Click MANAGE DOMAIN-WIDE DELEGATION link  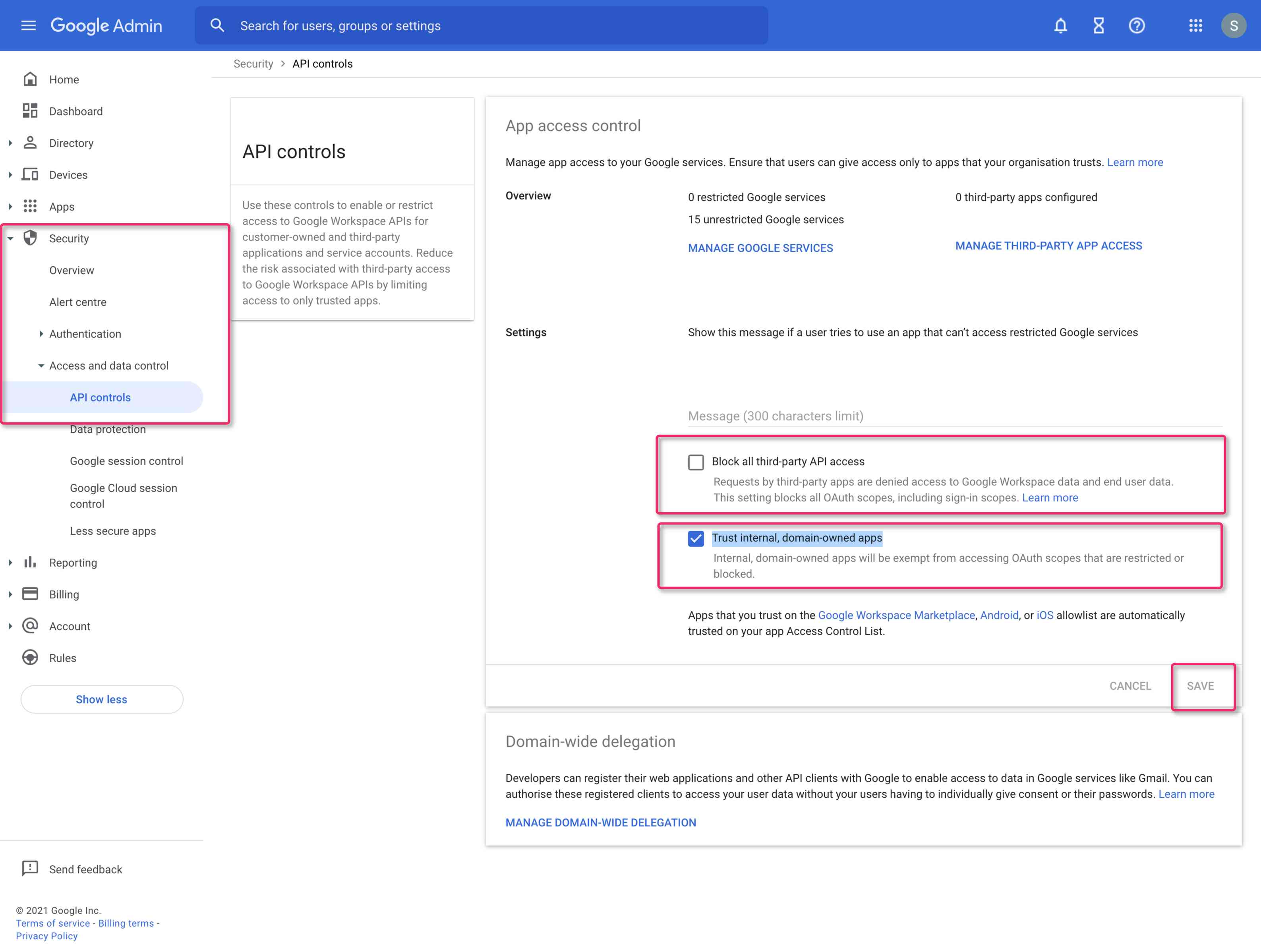tap(600, 822)
